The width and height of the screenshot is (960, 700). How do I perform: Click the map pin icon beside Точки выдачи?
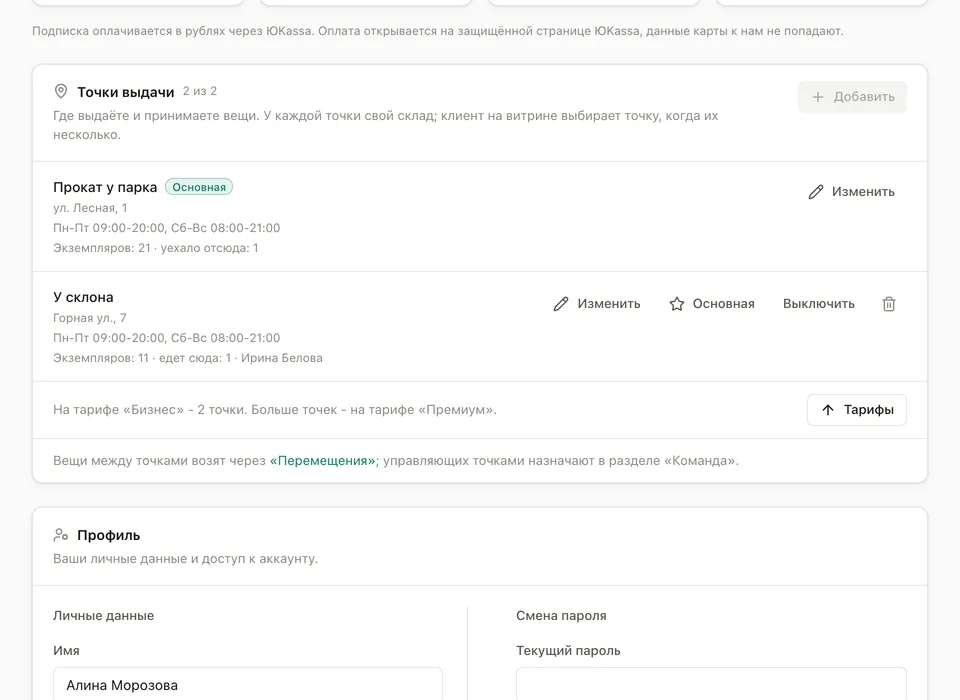[x=61, y=92]
